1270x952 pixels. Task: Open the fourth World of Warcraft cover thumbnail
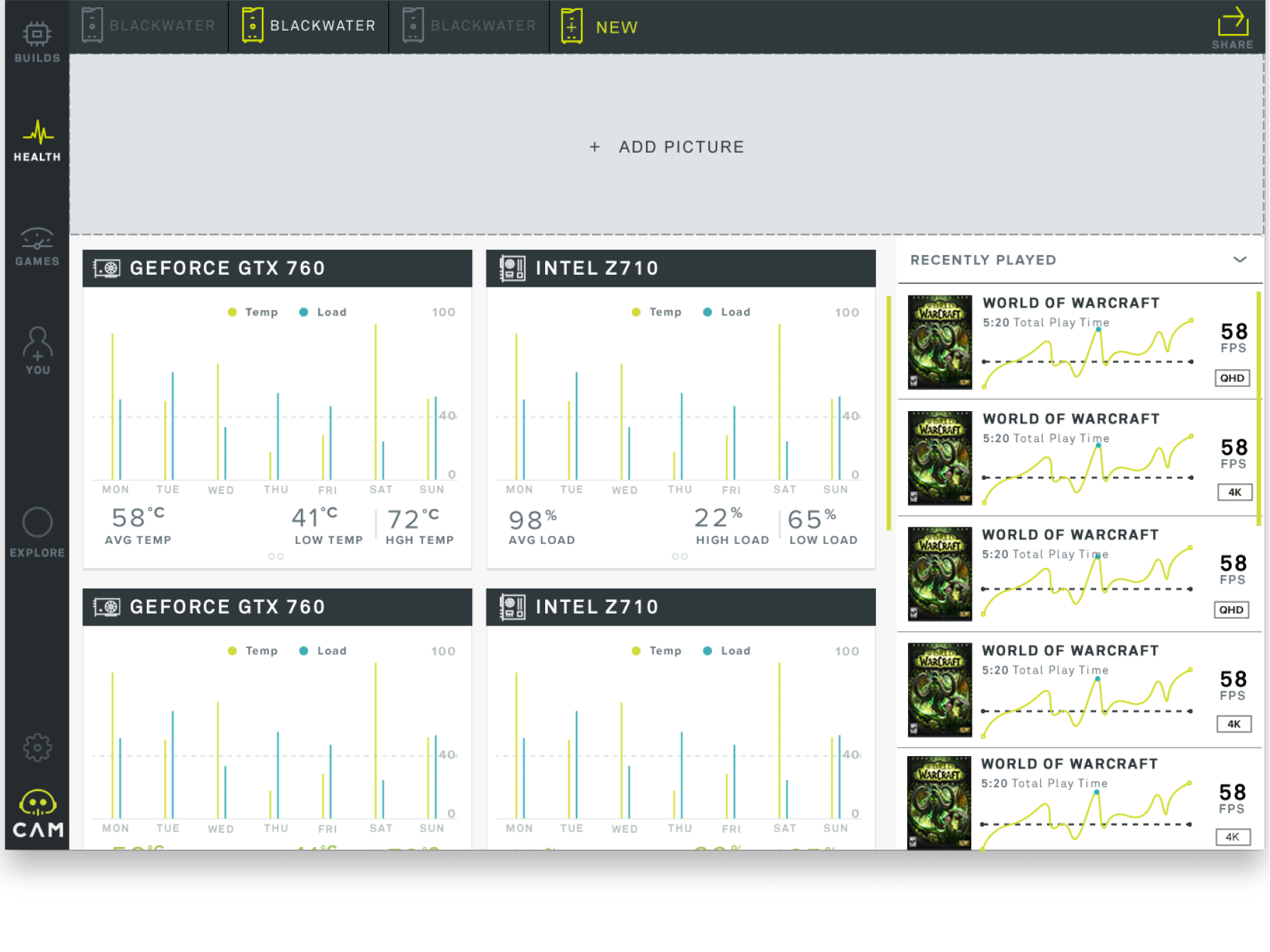(x=940, y=689)
